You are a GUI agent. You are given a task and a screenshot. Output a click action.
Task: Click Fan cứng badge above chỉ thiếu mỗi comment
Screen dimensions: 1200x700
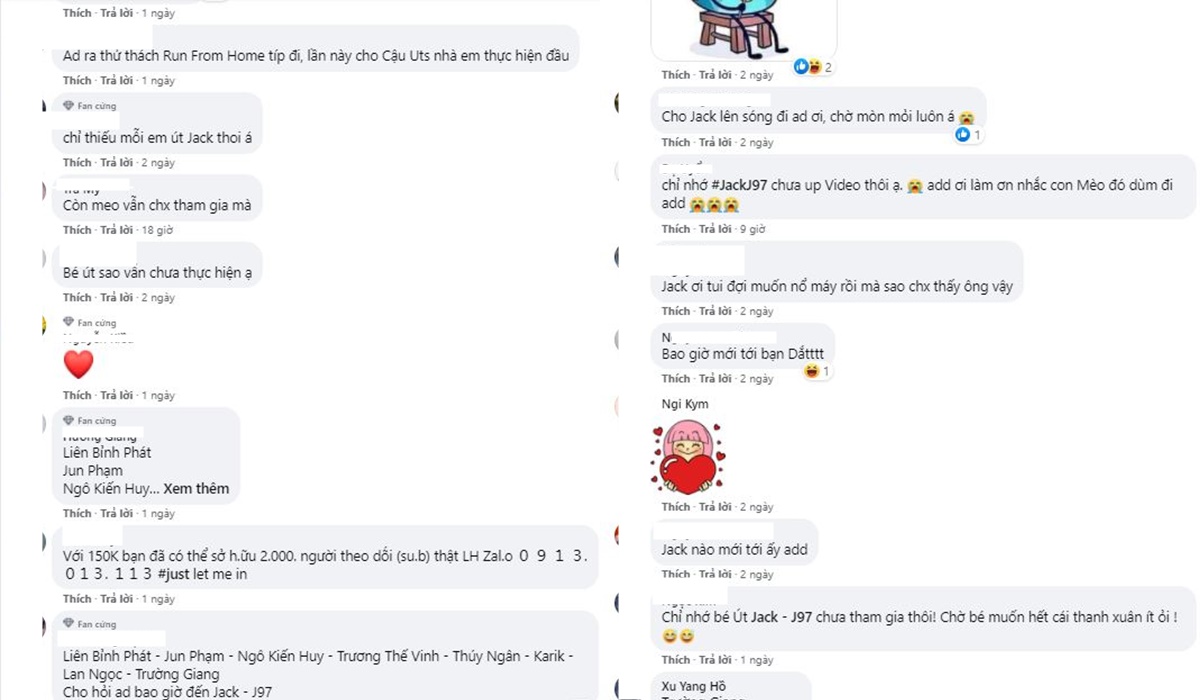tap(89, 105)
